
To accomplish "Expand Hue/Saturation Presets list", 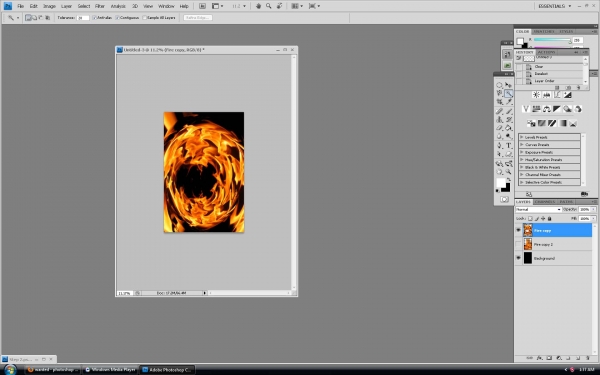I will (x=521, y=160).
